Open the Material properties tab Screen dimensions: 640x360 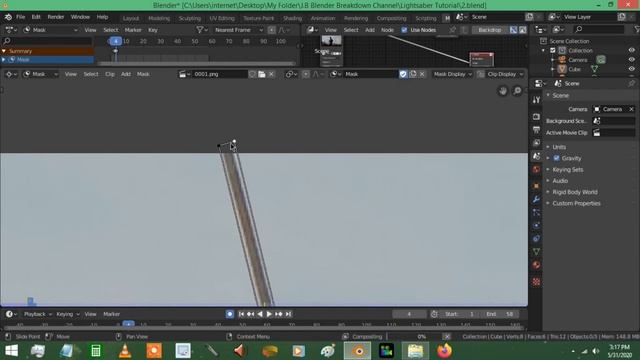pos(536,265)
